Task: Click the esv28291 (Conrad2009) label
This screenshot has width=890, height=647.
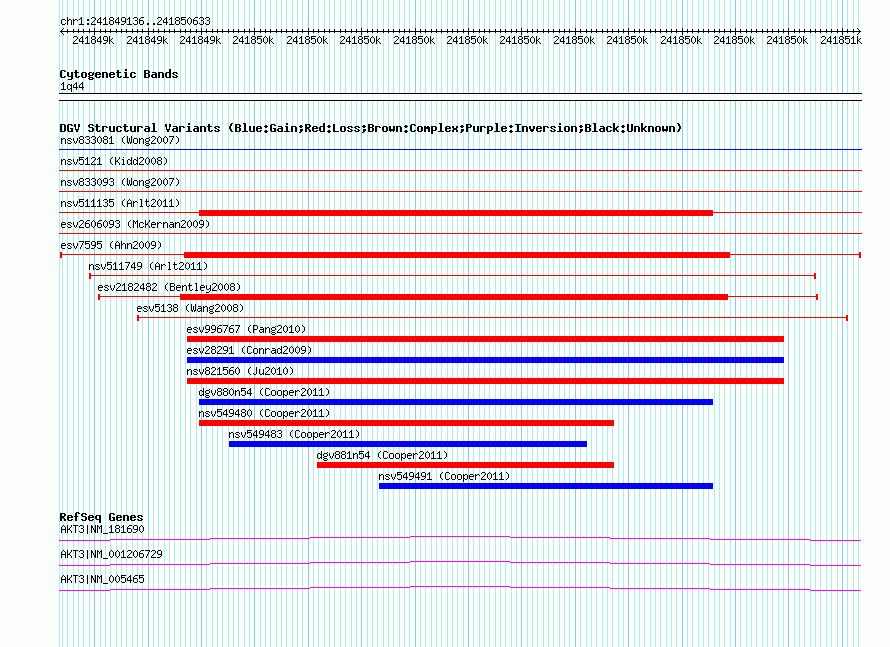Action: click(x=249, y=350)
